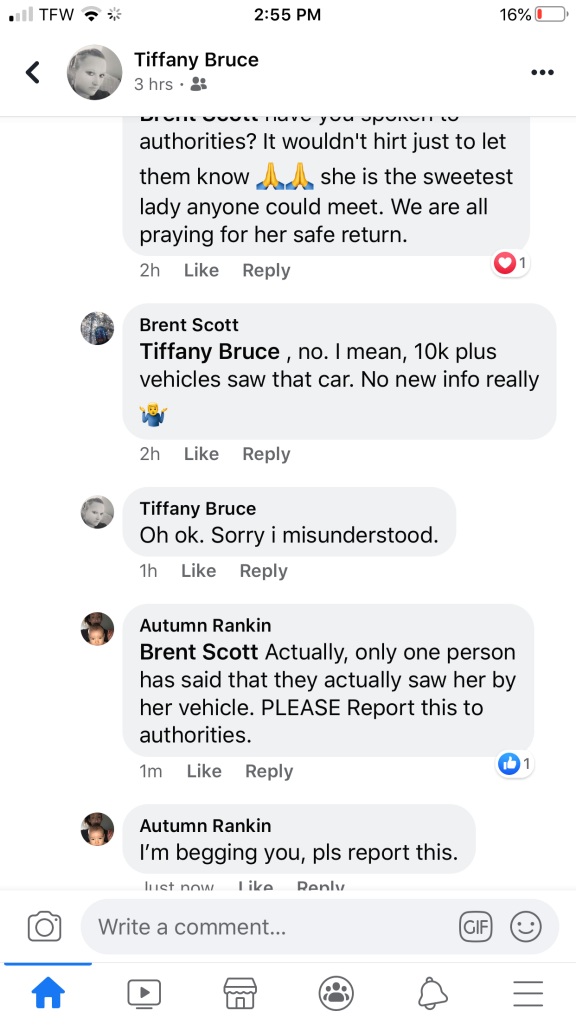Open the Groups icon

(336, 993)
